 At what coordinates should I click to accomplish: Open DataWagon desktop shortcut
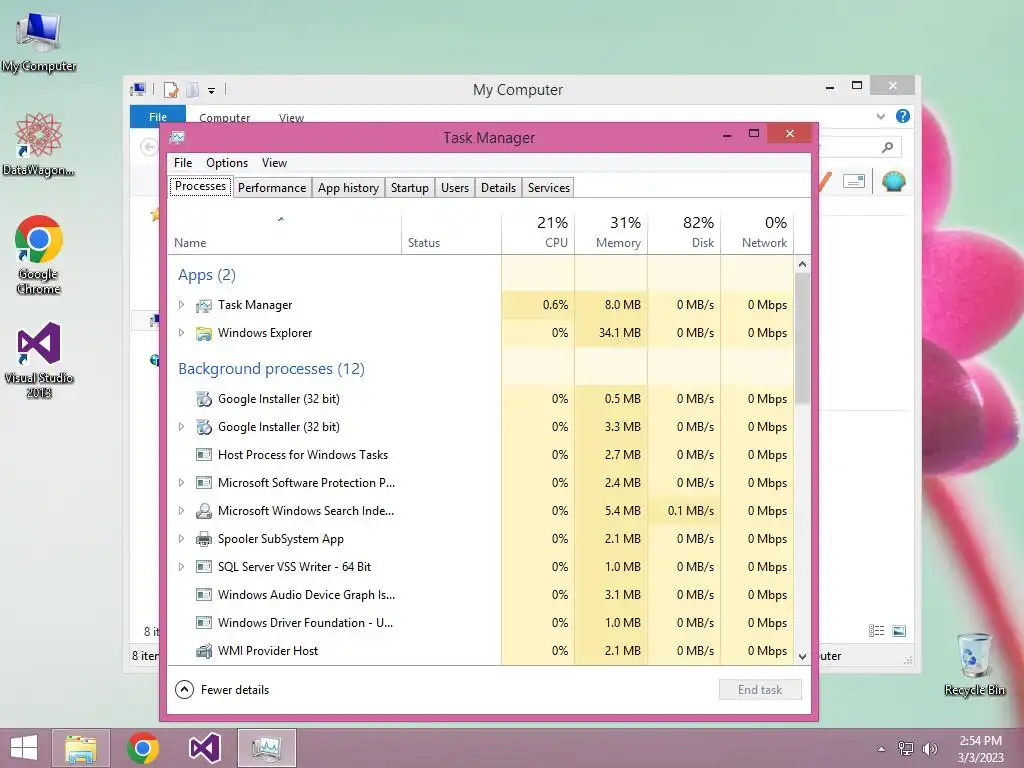click(x=39, y=145)
